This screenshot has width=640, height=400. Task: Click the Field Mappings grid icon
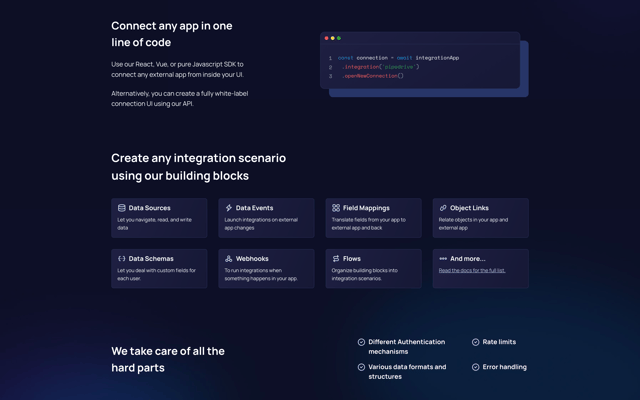336,208
